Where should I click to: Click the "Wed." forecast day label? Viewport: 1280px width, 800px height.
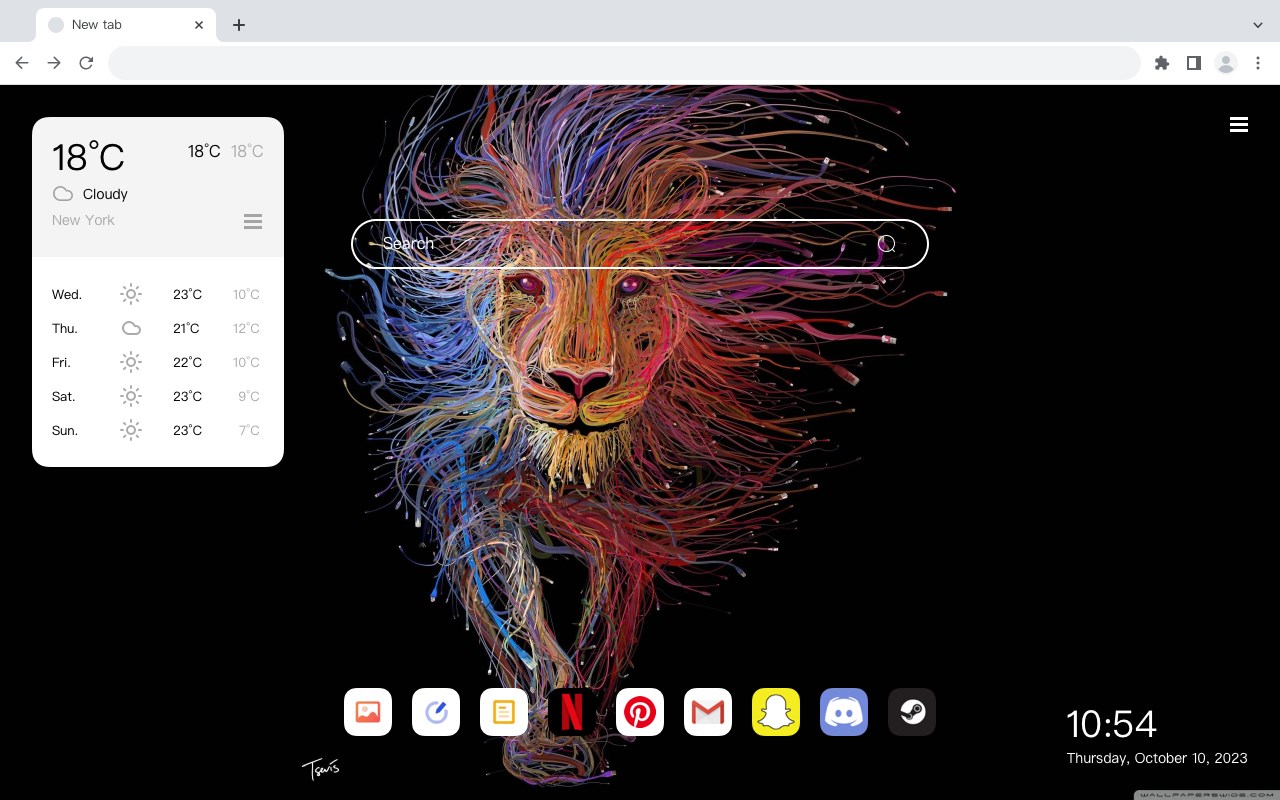67,294
